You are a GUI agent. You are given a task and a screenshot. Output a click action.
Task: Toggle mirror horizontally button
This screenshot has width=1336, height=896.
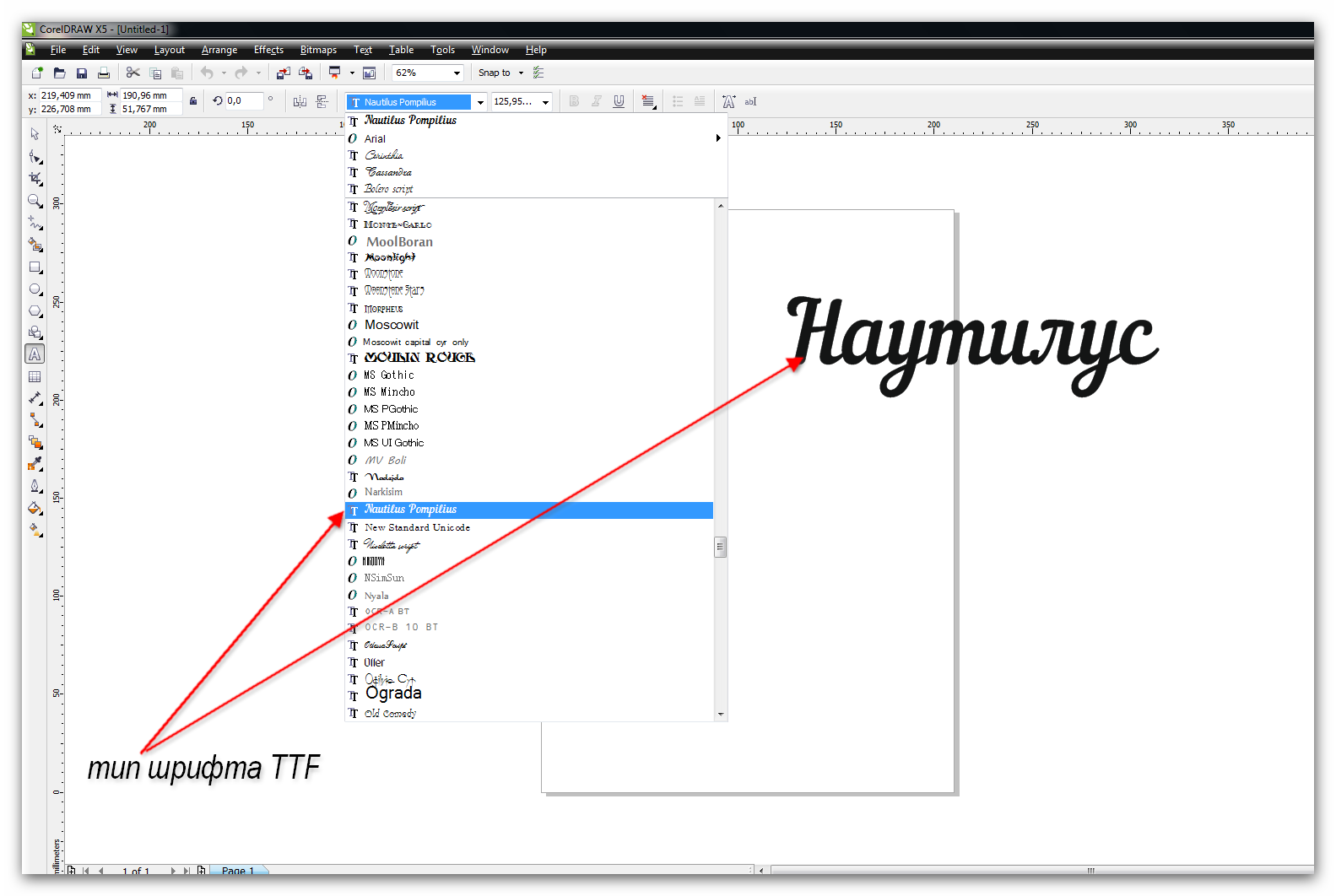pyautogui.click(x=300, y=101)
